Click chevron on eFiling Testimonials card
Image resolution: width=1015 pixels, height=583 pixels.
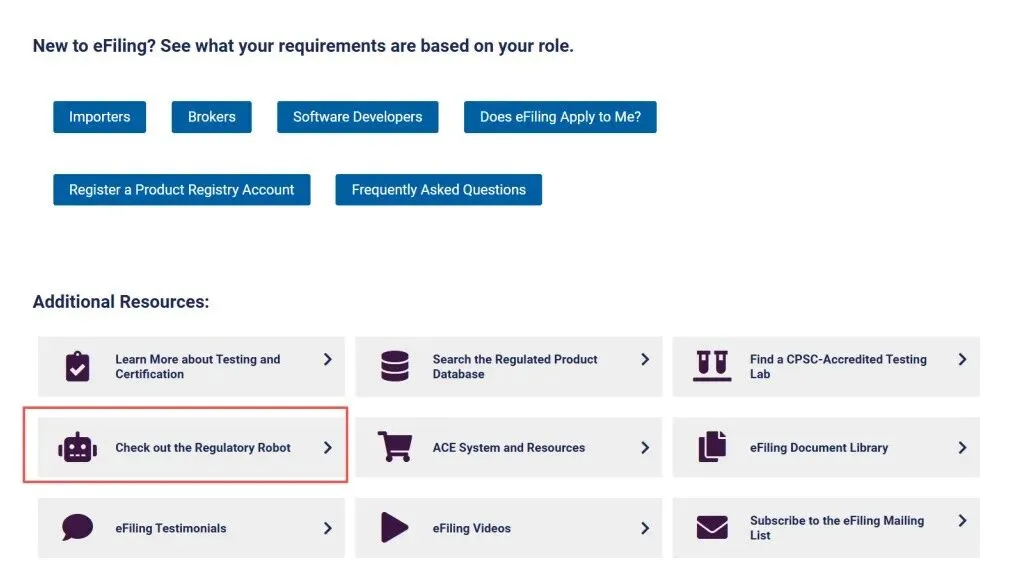[328, 528]
